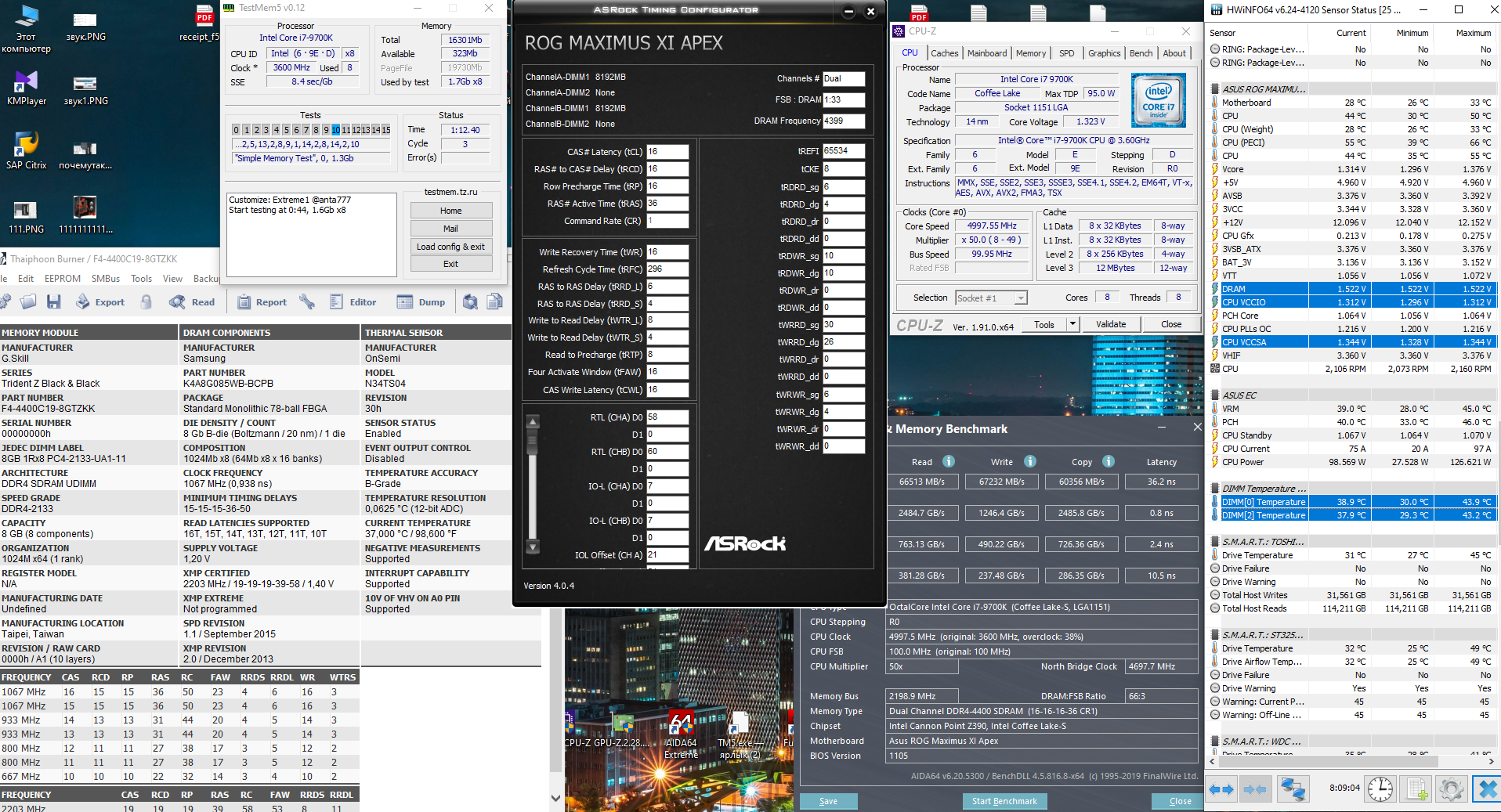Click Dump in Thaiphoon Burner toolbar

[x=421, y=302]
